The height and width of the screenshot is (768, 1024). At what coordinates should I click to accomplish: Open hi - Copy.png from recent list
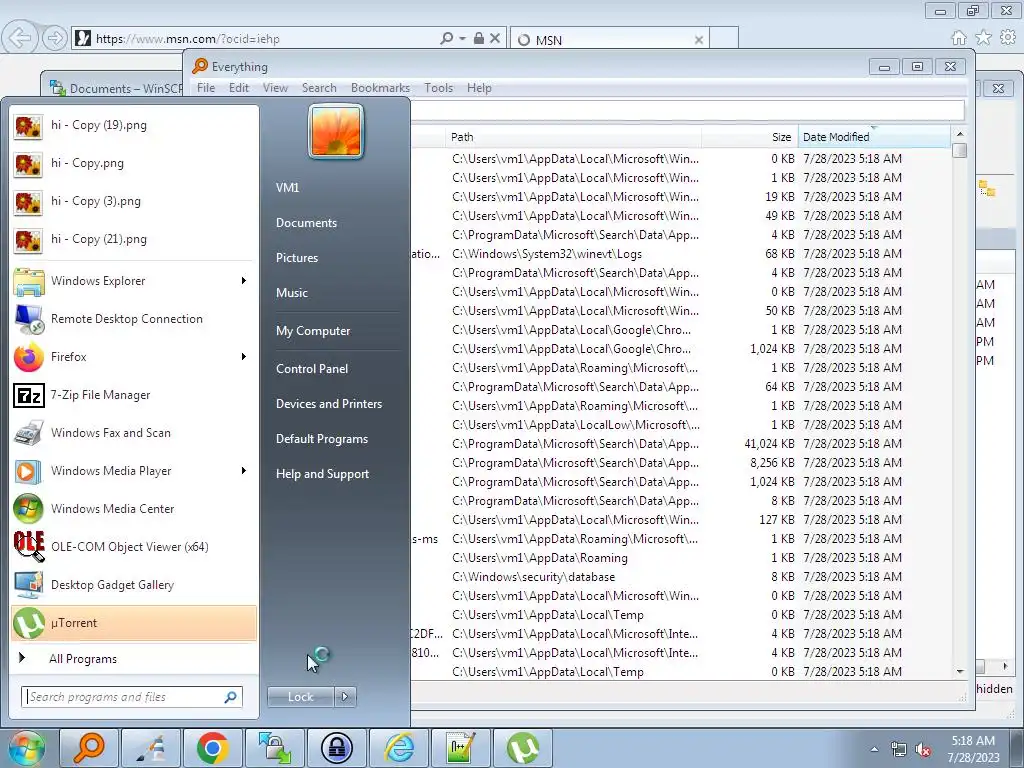[134, 163]
